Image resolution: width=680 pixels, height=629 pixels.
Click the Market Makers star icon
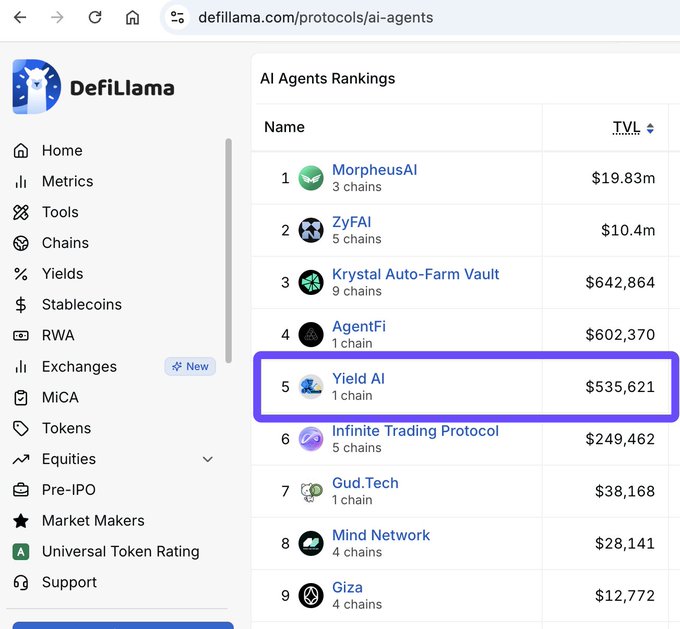click(x=21, y=521)
